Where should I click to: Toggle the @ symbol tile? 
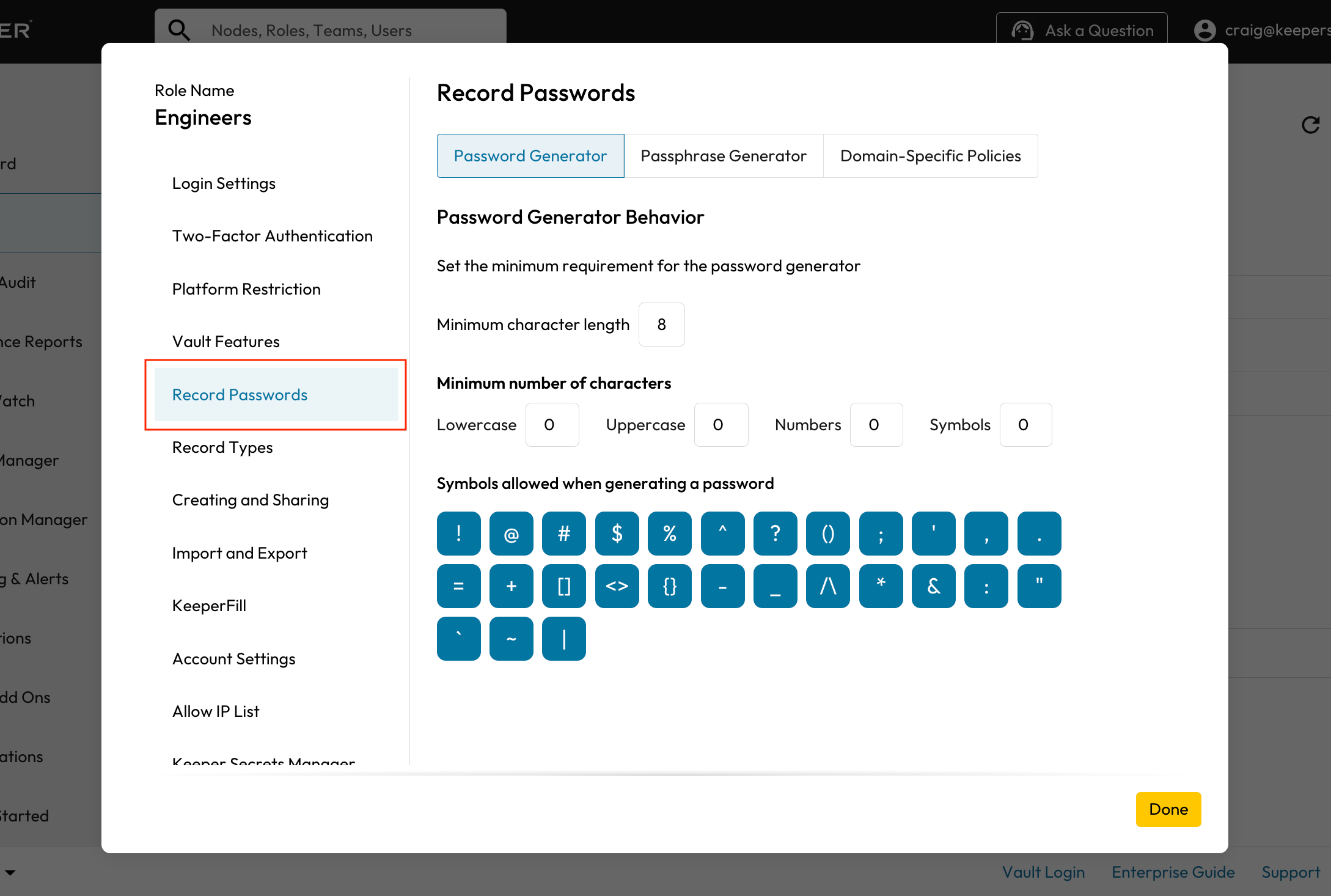click(x=511, y=534)
